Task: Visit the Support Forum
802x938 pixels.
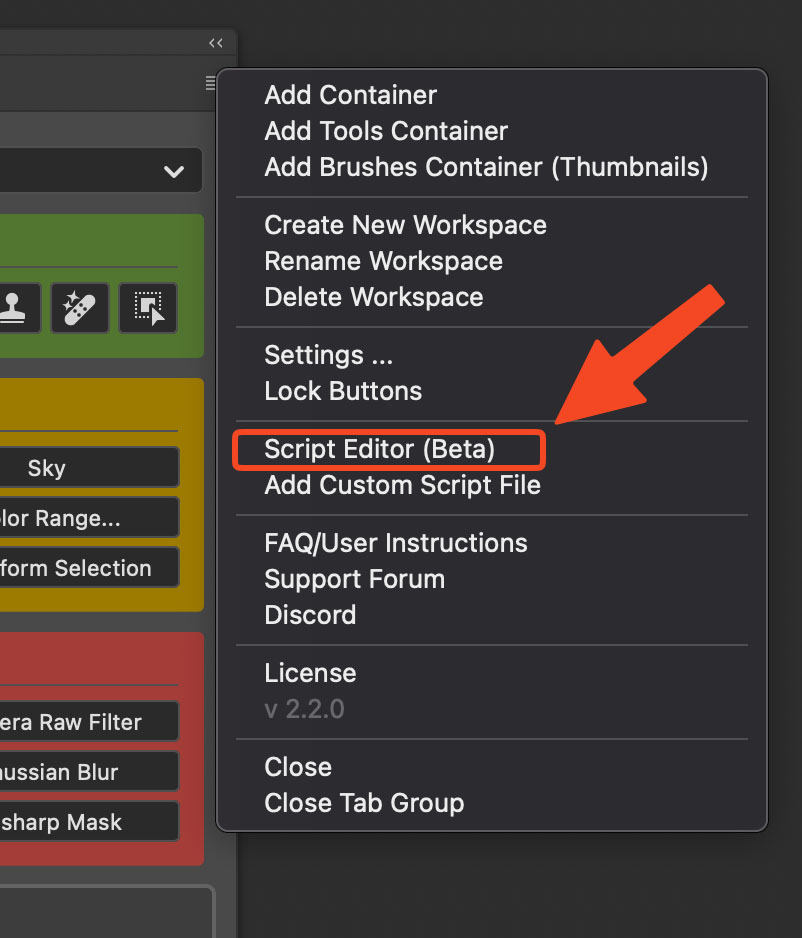Action: 354,579
